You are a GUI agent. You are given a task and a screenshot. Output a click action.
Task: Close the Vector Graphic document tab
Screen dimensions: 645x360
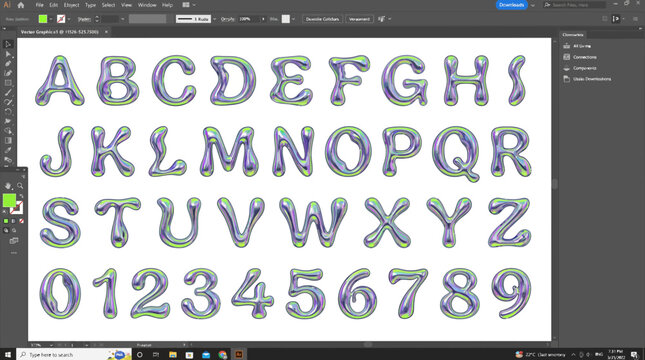(106, 32)
